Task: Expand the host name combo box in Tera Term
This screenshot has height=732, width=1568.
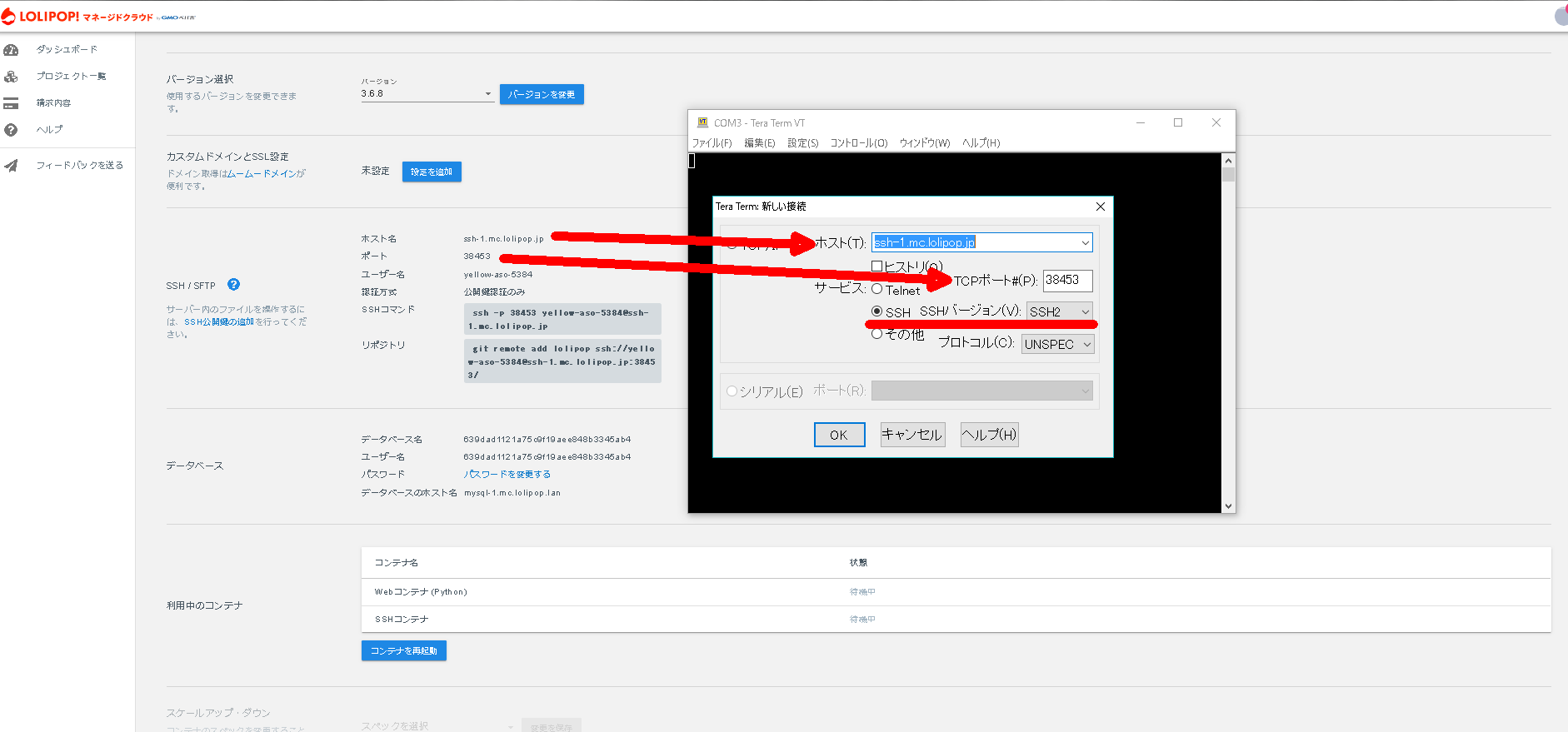Action: [1085, 242]
